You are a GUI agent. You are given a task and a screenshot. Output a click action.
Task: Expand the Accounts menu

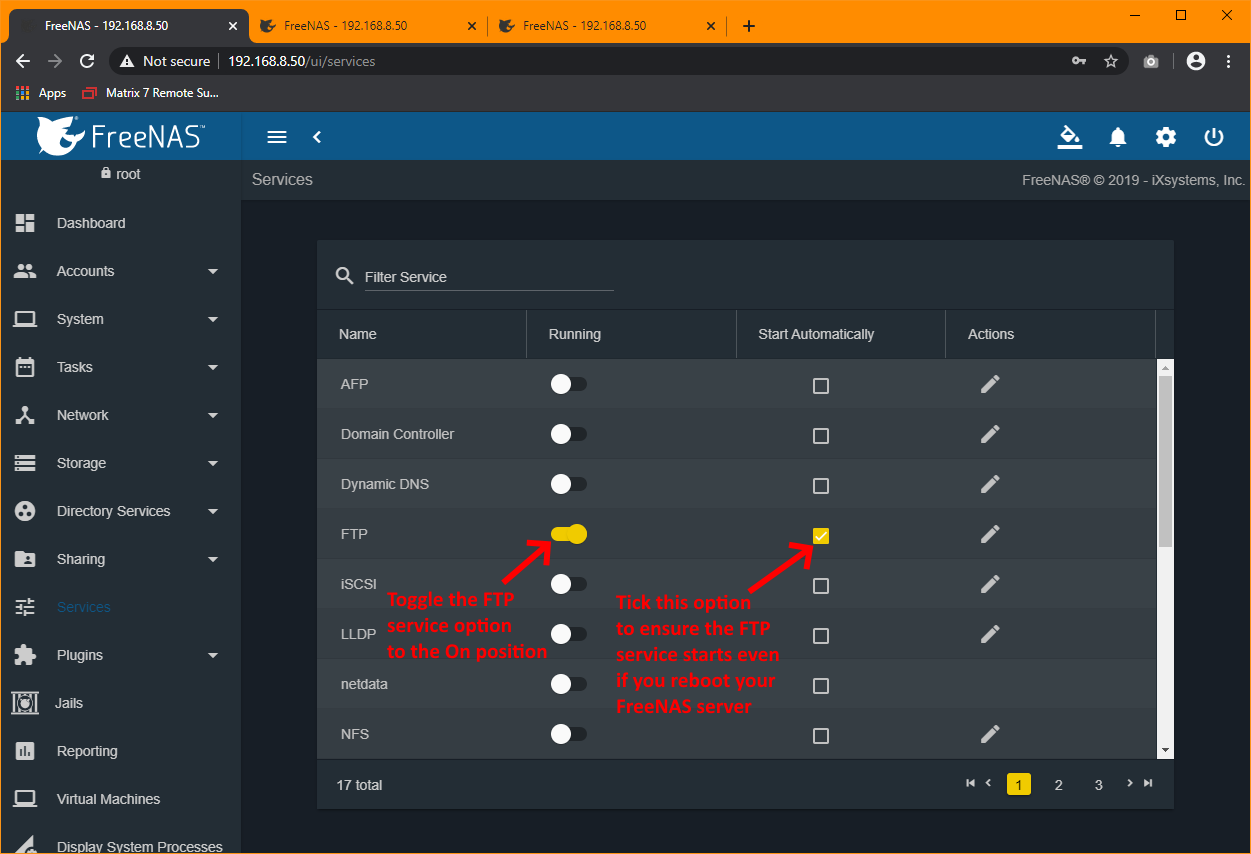coord(120,271)
